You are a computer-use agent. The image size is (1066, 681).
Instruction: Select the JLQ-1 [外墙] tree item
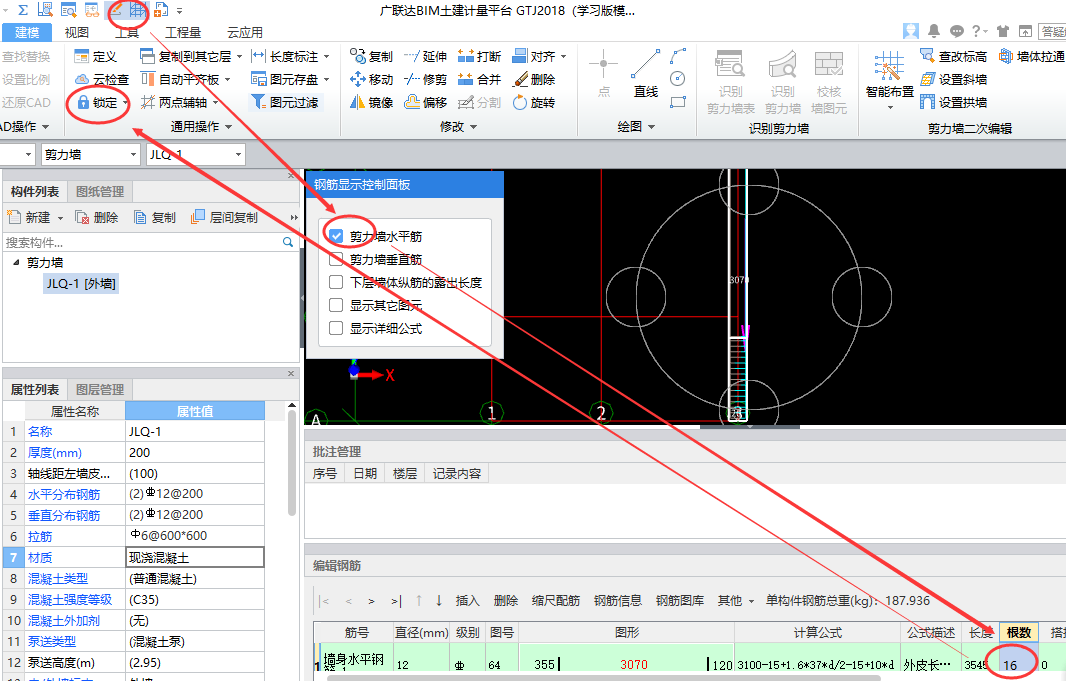click(x=81, y=283)
